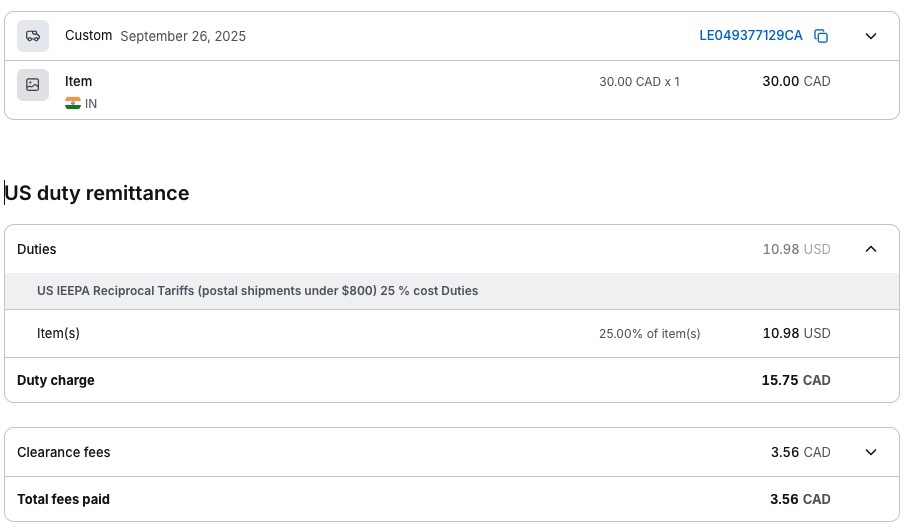Click the Total fees paid label

click(63, 499)
